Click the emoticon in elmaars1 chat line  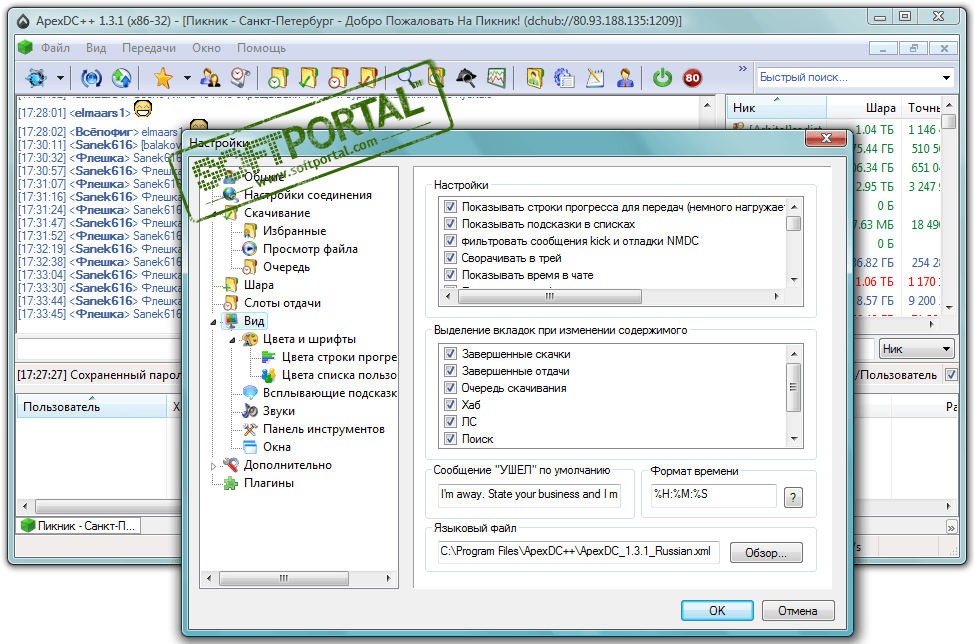(x=143, y=110)
